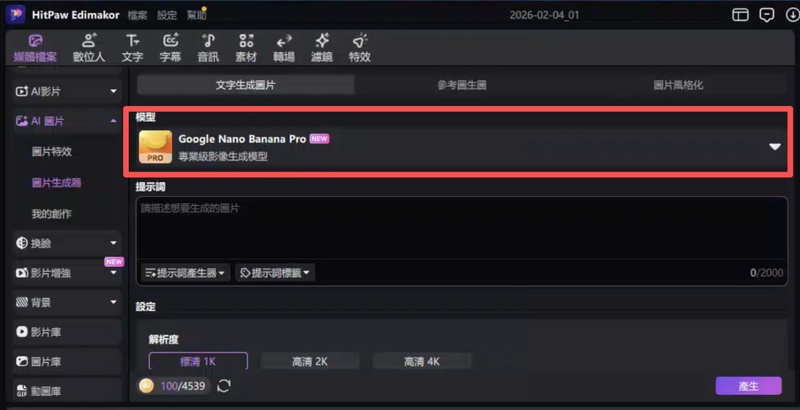Open the 濾鏡 filters panel
Screen dimensions: 800x410
(322, 48)
